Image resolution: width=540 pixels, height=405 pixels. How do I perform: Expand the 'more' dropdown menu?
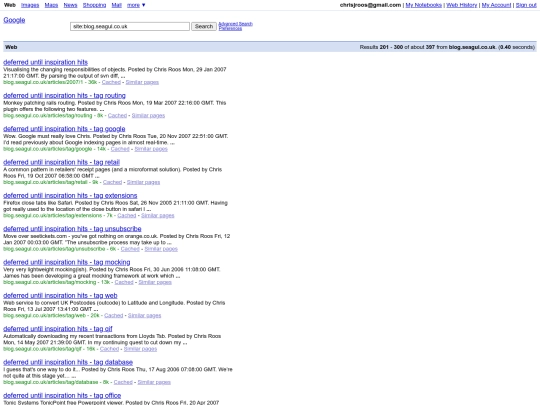coord(136,5)
